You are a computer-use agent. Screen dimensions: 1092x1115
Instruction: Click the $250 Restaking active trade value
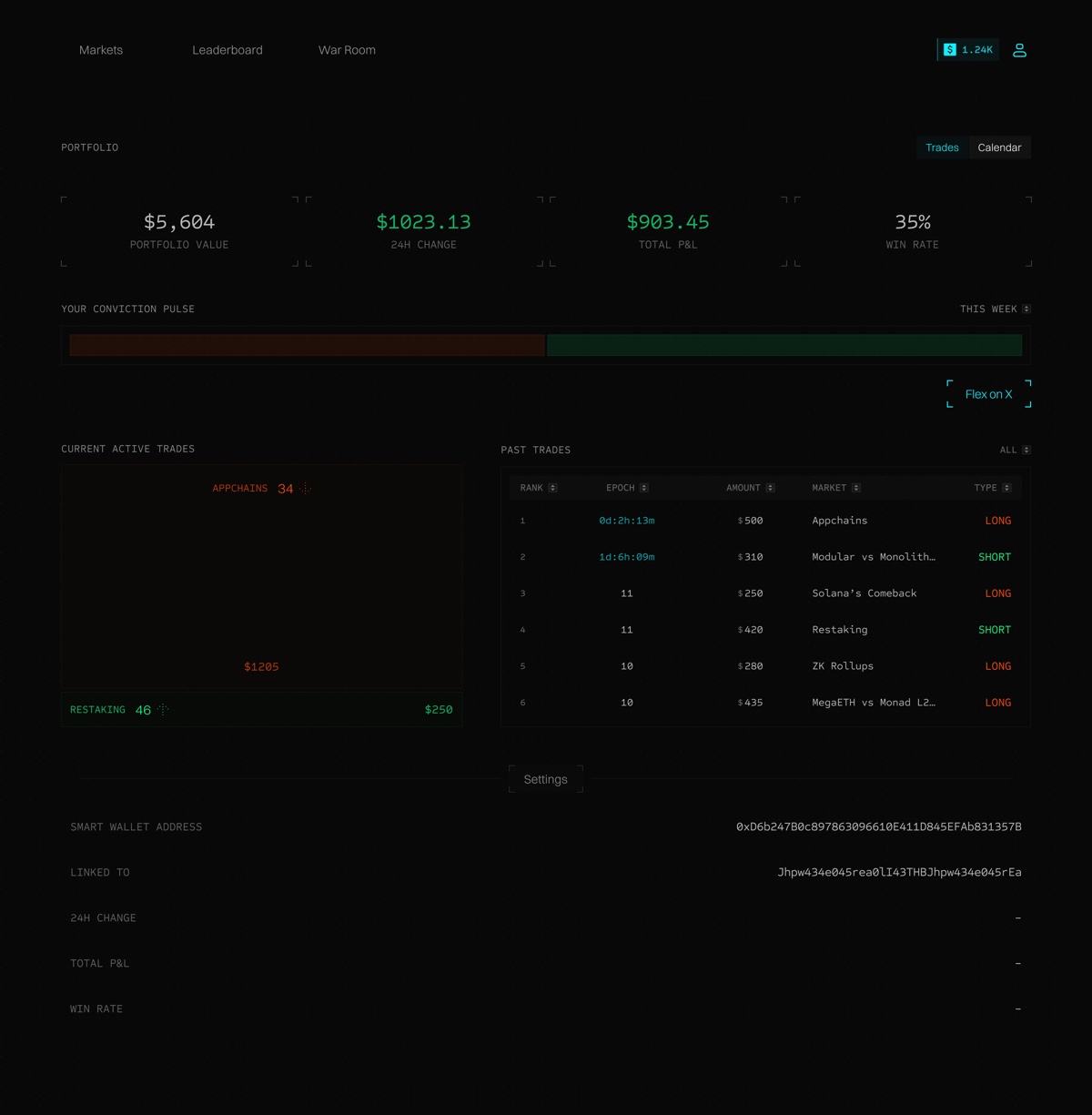[439, 710]
